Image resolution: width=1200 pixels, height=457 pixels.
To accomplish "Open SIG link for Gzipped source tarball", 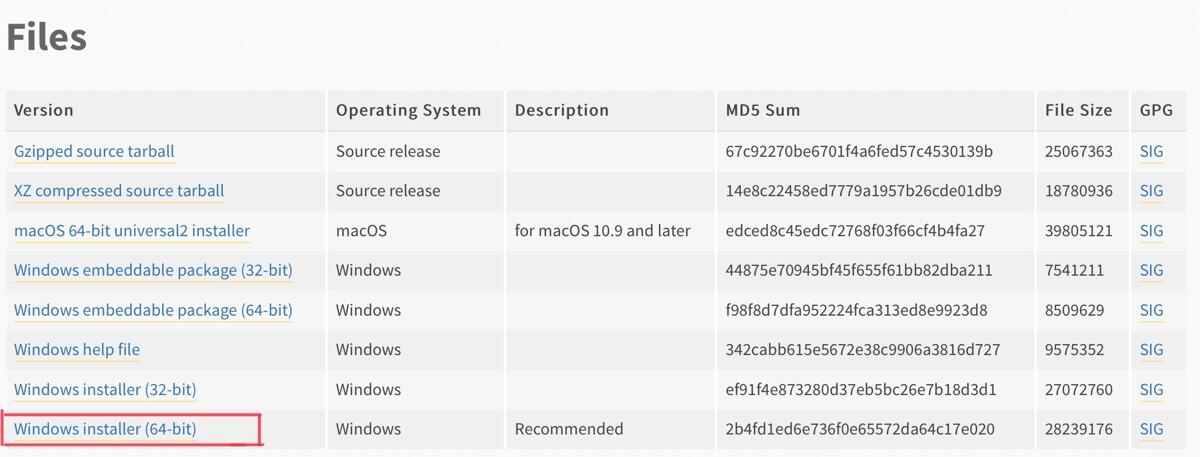I will 1151,151.
